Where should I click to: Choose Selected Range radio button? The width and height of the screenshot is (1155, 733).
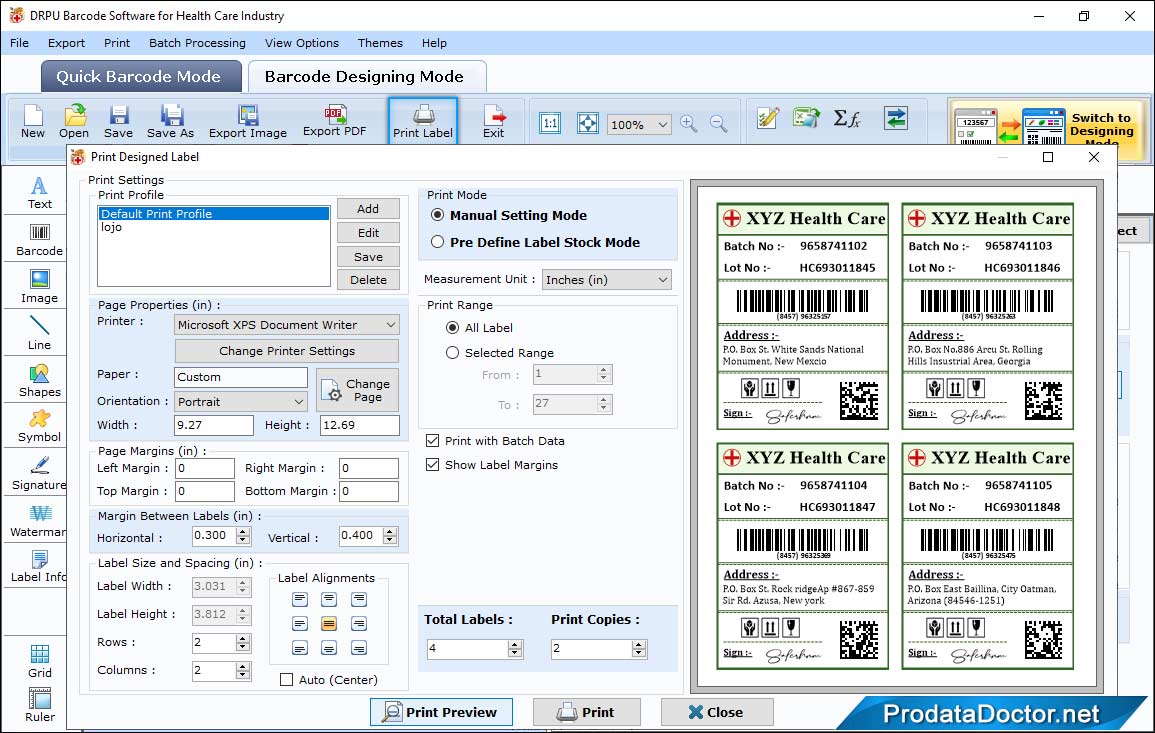pos(452,353)
